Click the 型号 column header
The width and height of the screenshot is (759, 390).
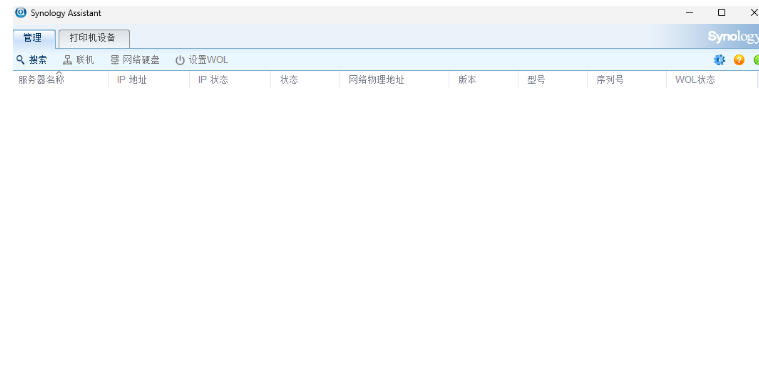(553, 80)
